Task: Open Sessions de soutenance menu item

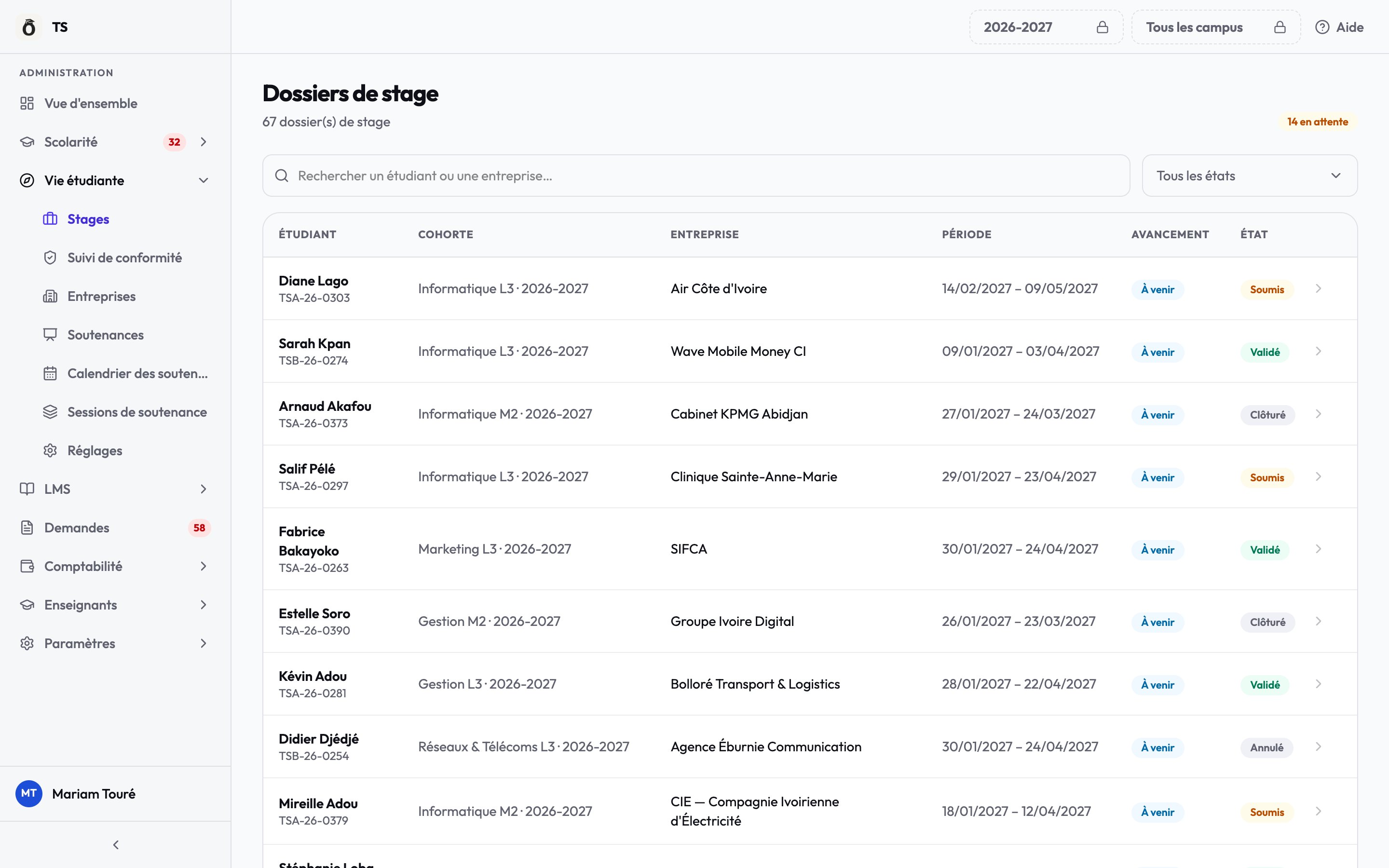Action: point(125,412)
